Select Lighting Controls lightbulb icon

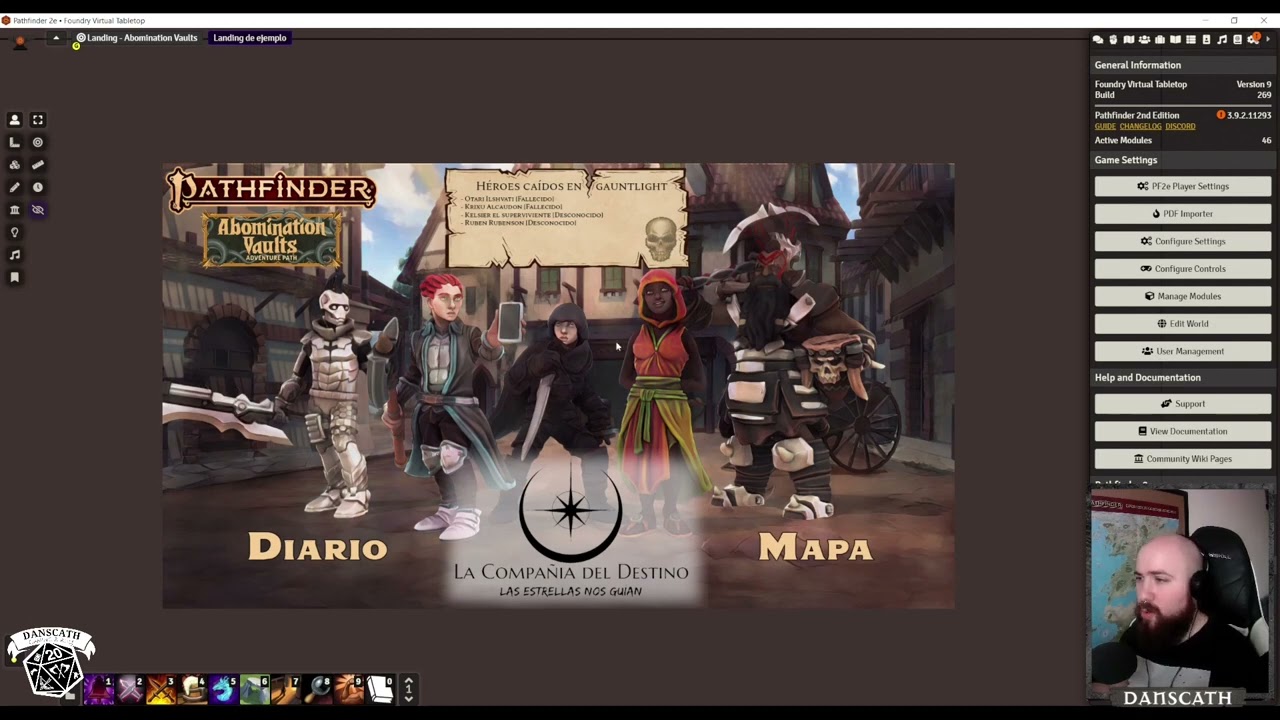15,232
